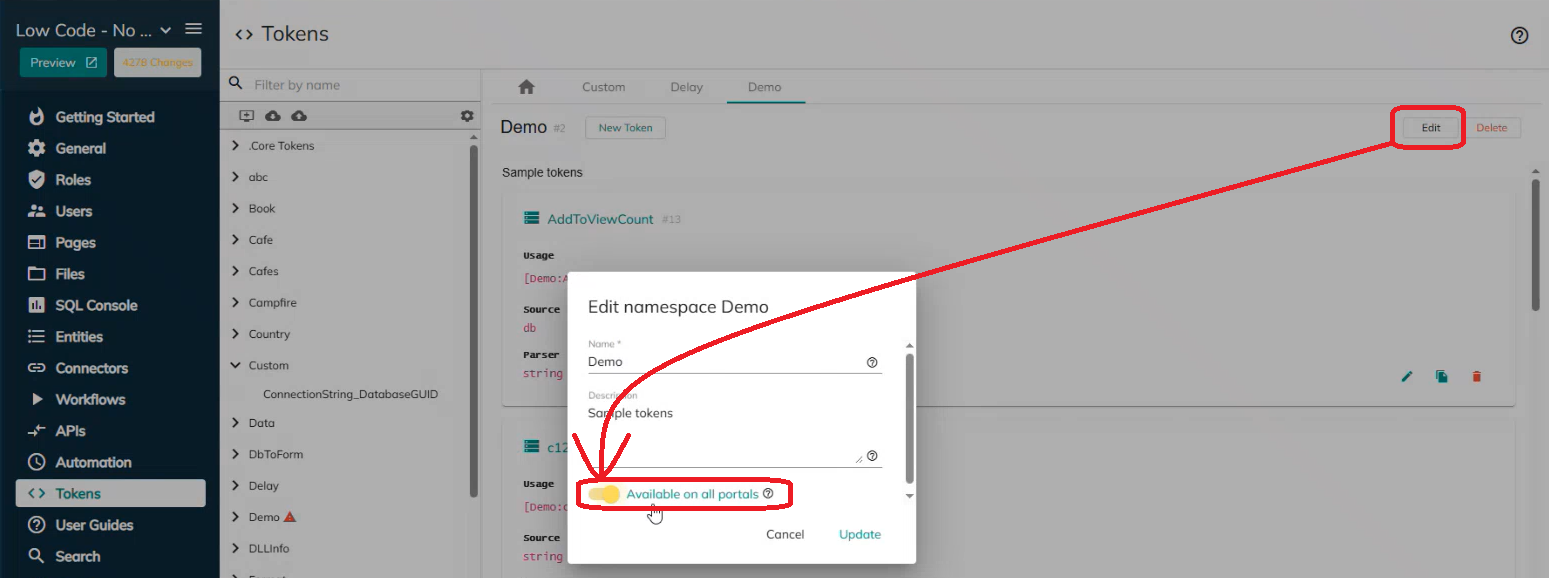
Task: Switch to the Delay tab
Action: click(x=686, y=87)
